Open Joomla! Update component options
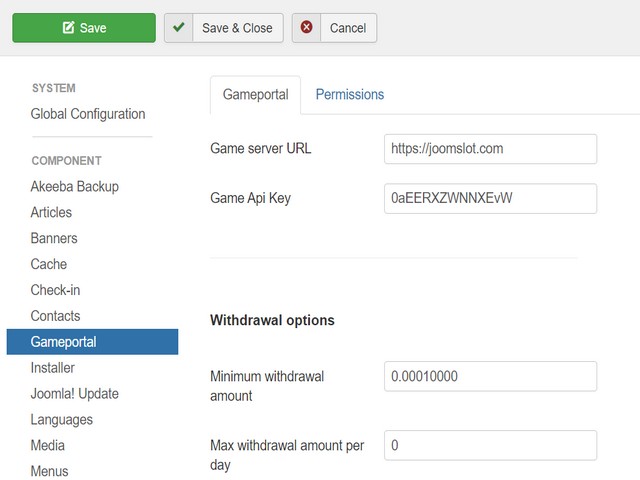 [x=75, y=393]
